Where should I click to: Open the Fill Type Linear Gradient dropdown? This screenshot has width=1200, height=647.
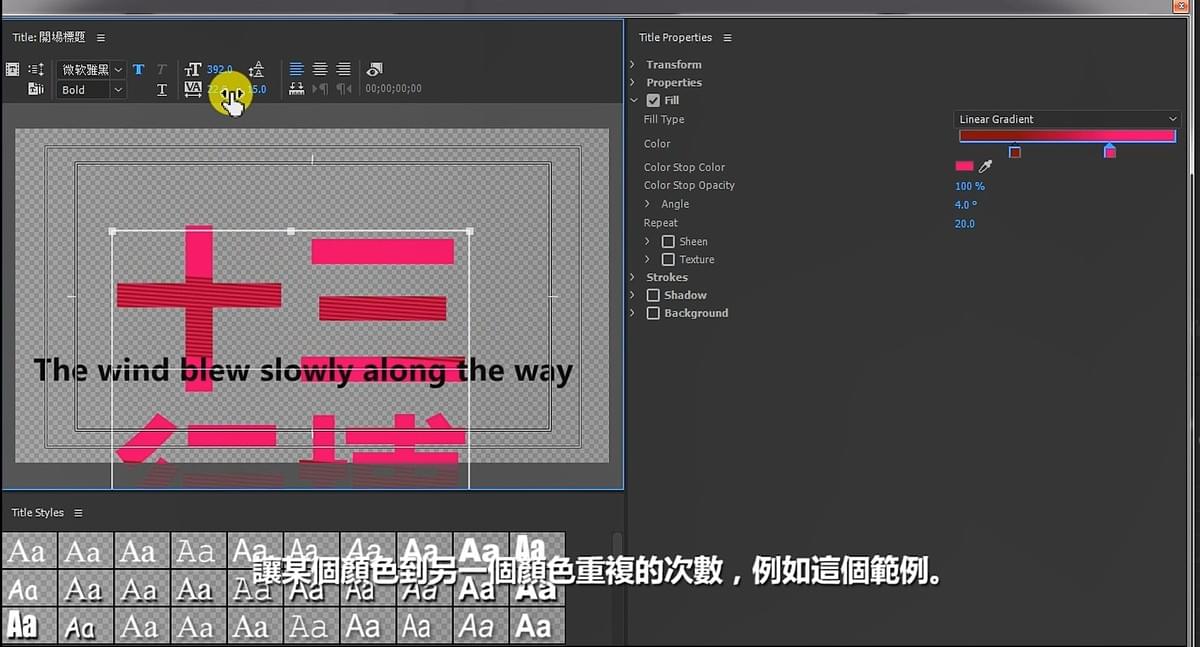click(1067, 119)
